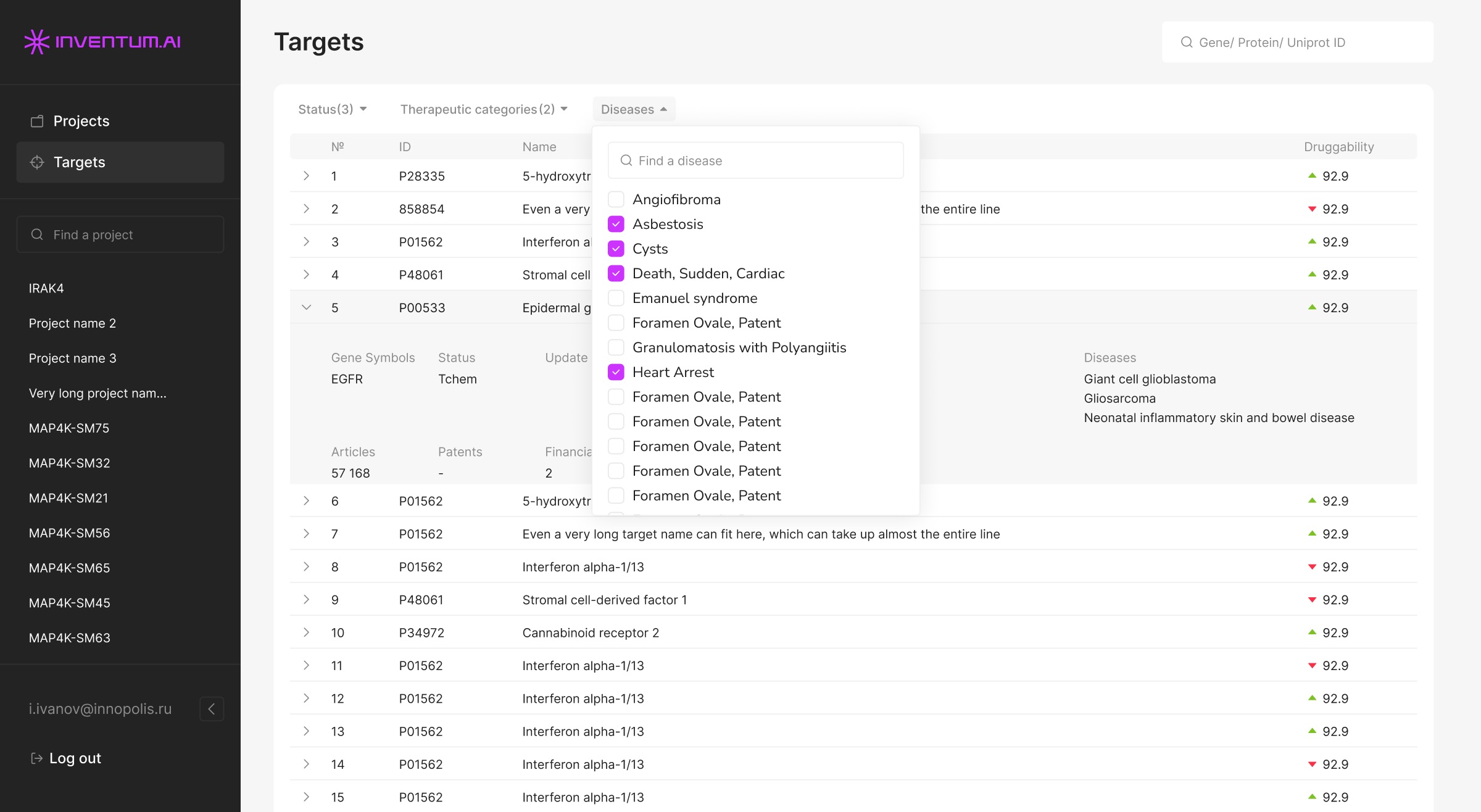Click the red trend arrow in row 8
Viewport: 1481px width, 812px height.
(x=1312, y=567)
